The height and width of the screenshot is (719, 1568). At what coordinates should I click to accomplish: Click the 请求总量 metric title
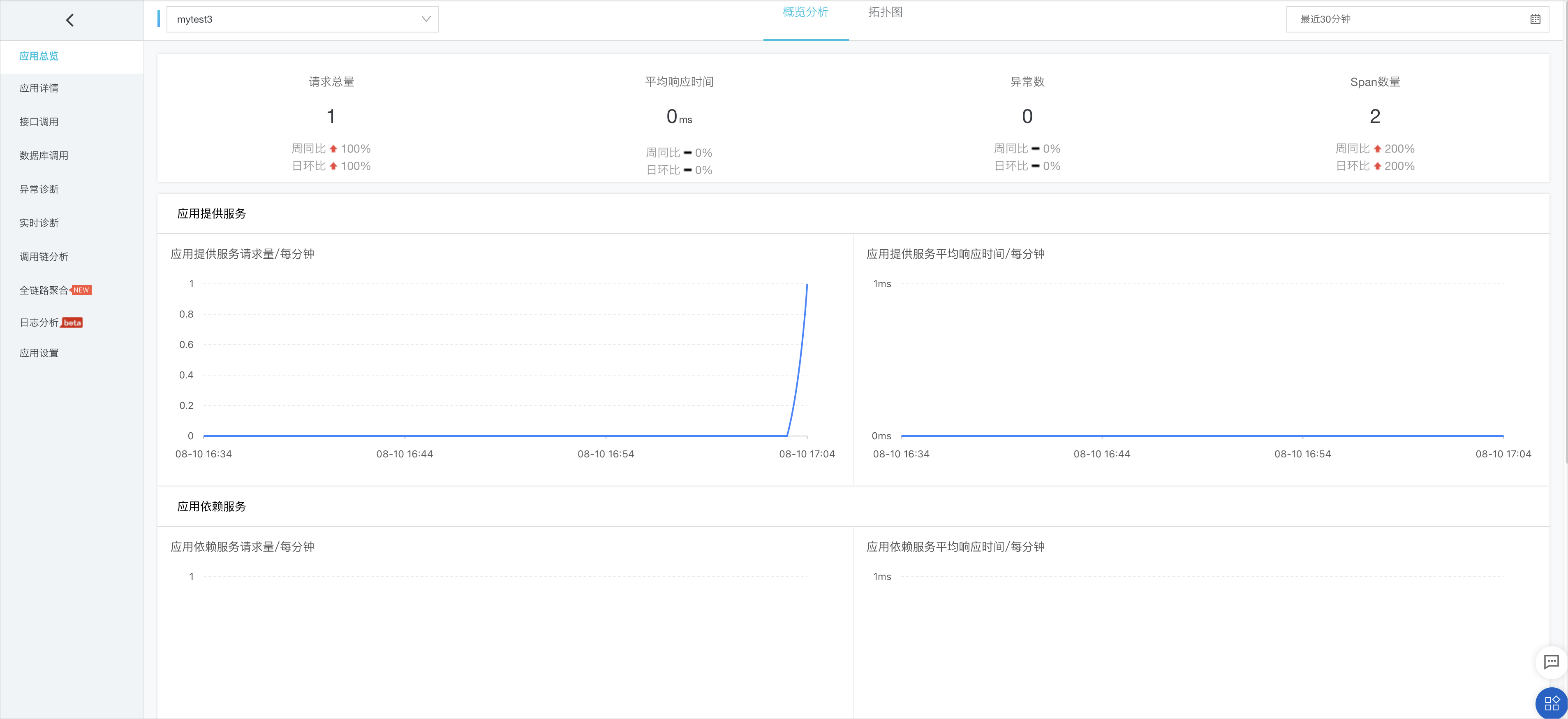[331, 81]
